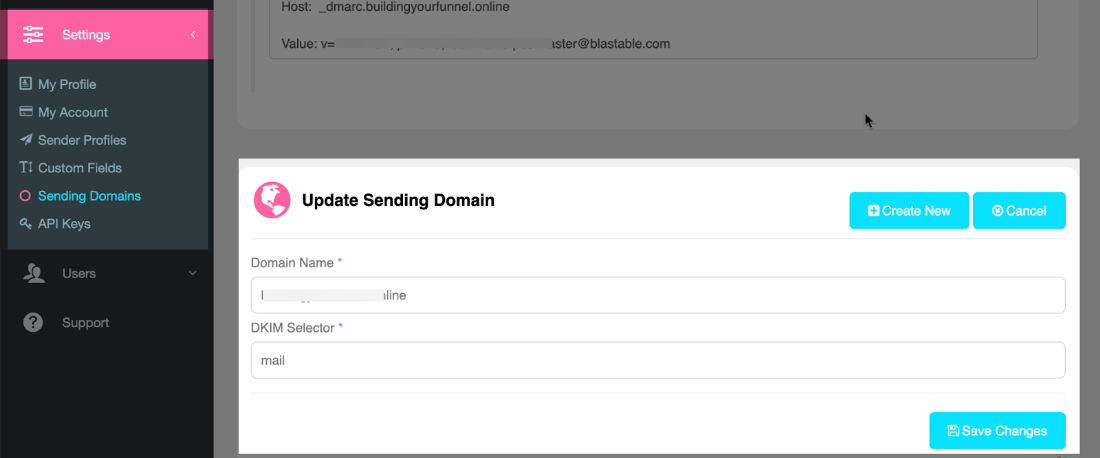
Task: Click the Users people icon
Action: 34,273
